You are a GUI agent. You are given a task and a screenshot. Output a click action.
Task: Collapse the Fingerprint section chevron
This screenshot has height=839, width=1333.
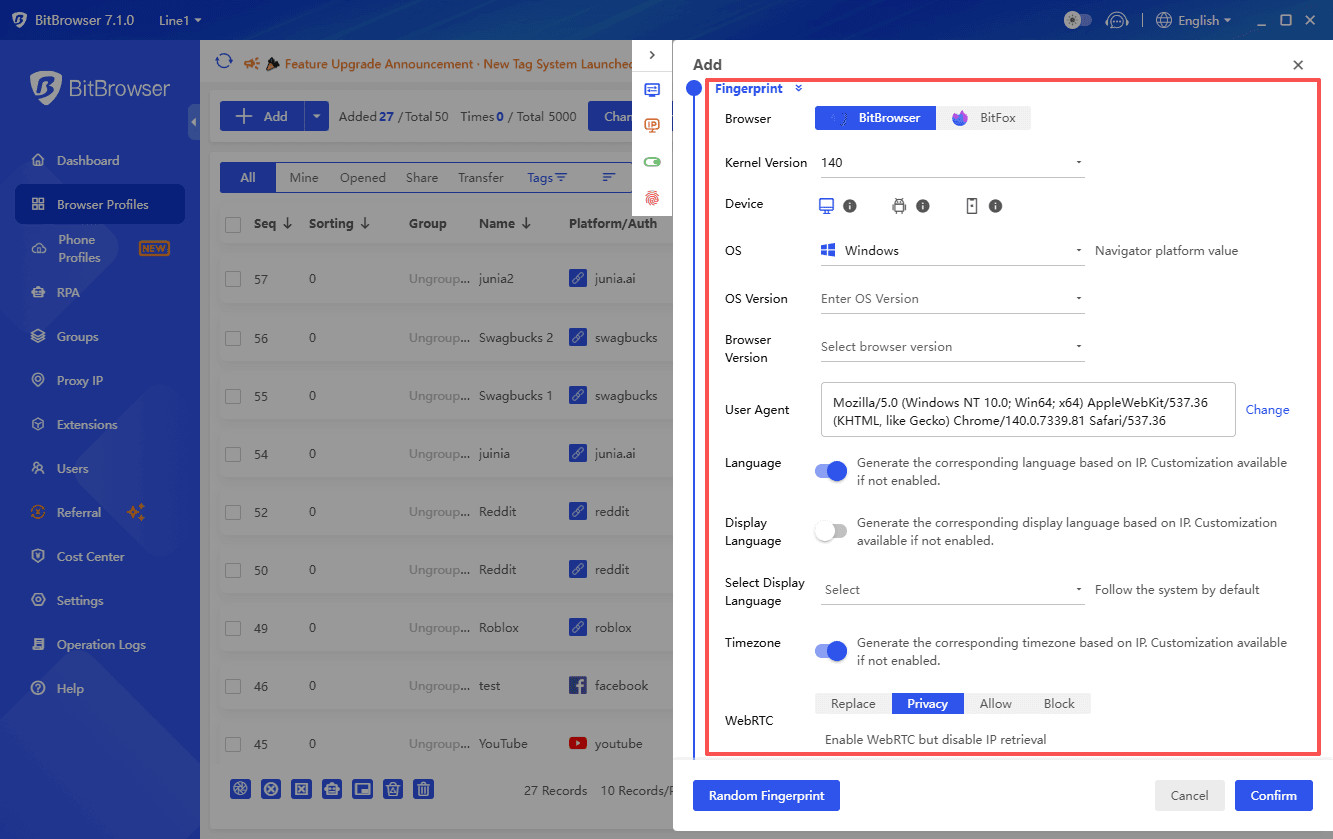pos(799,89)
